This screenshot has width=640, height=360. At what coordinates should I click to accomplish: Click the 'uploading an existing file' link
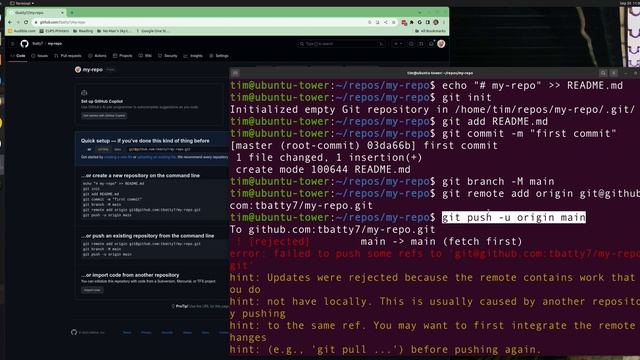157,157
